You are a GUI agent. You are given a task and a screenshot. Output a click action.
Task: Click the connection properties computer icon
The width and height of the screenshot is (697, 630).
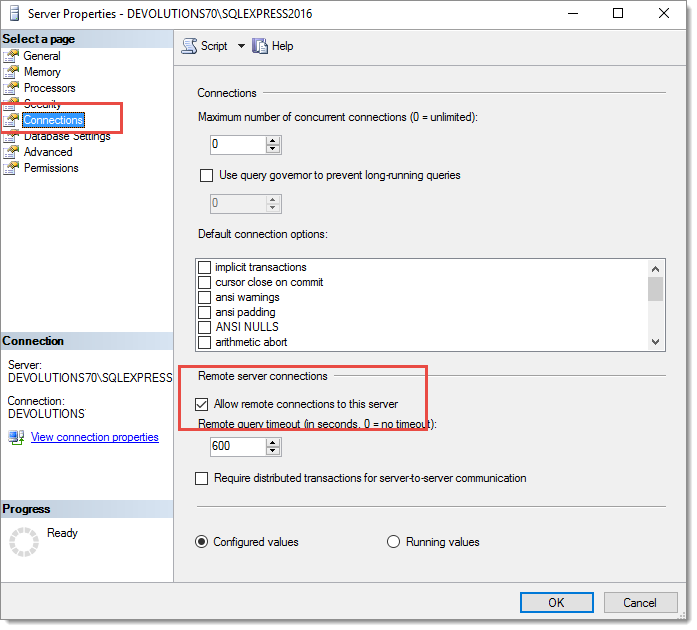pos(16,437)
